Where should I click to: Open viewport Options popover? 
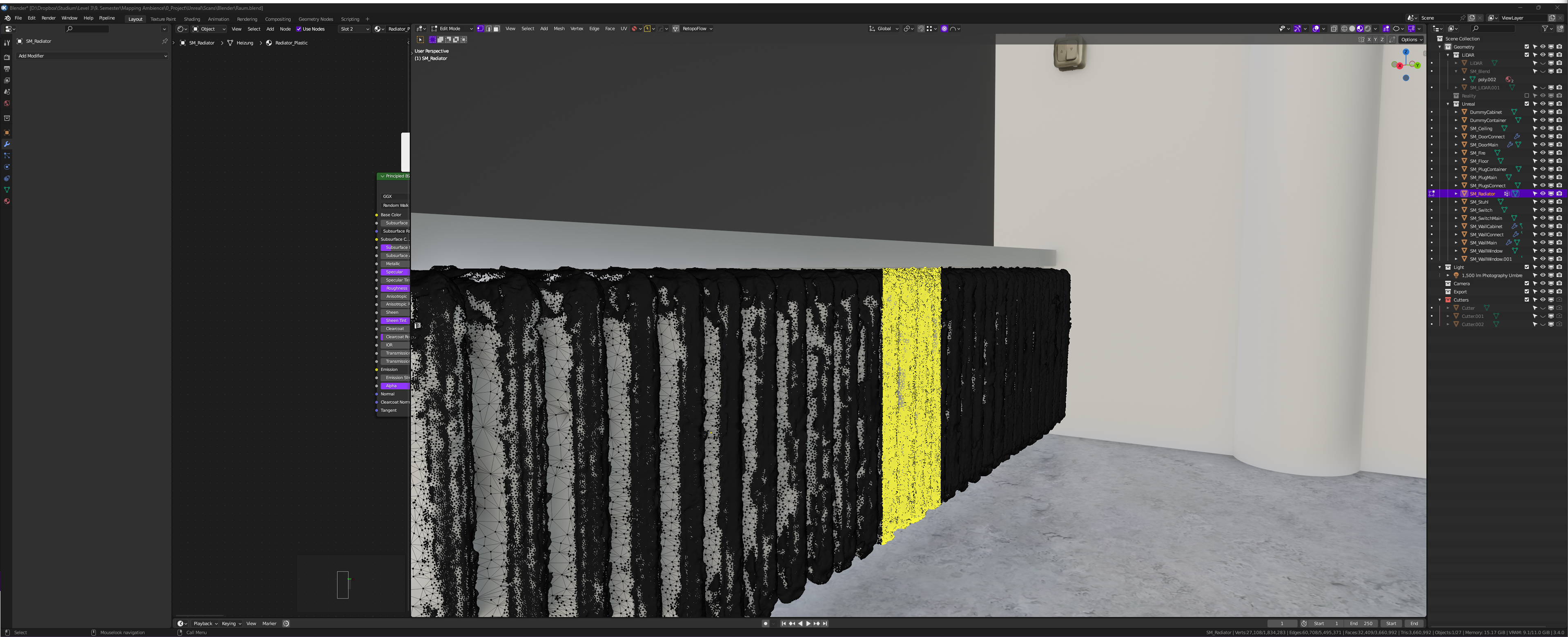pos(1411,40)
